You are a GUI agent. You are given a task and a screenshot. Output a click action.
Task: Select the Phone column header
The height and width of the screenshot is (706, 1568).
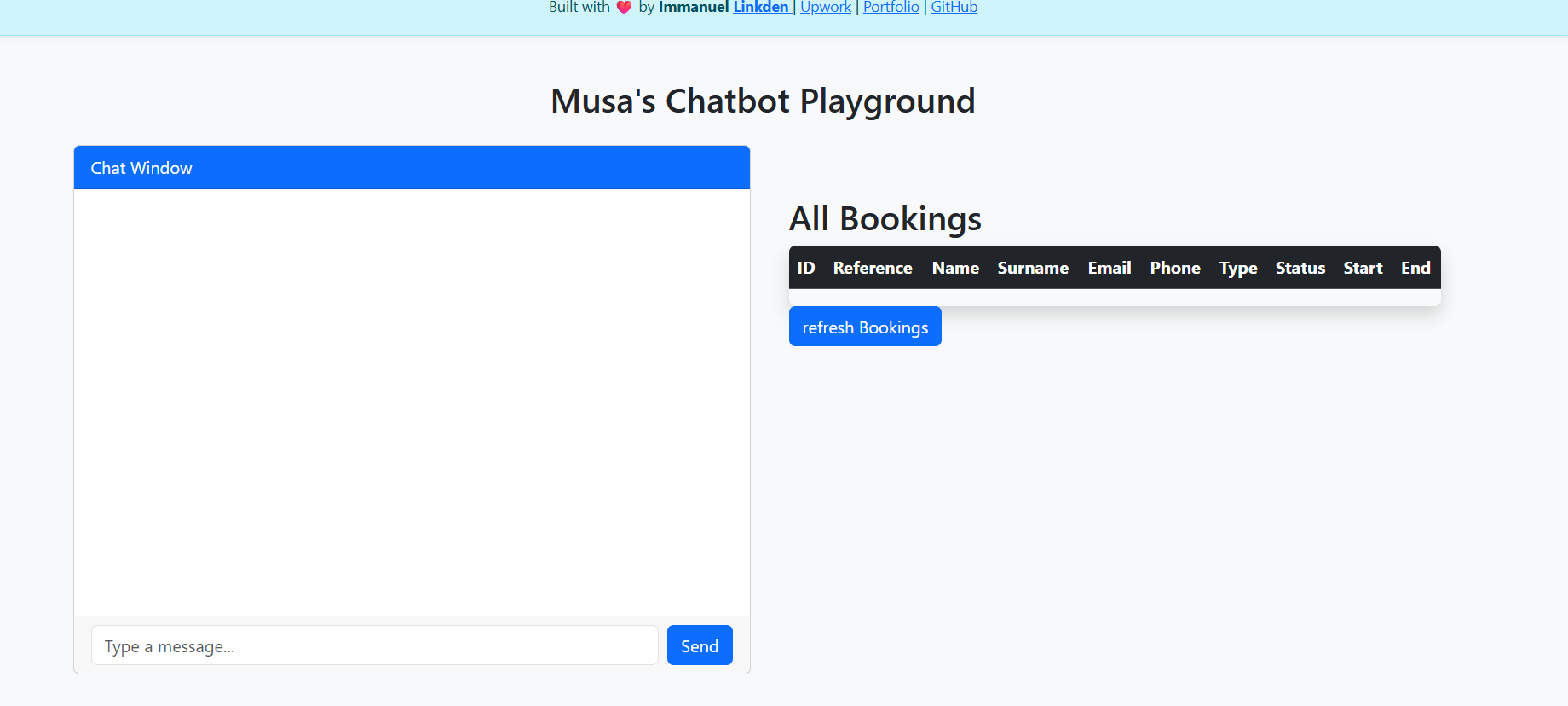[1175, 268]
